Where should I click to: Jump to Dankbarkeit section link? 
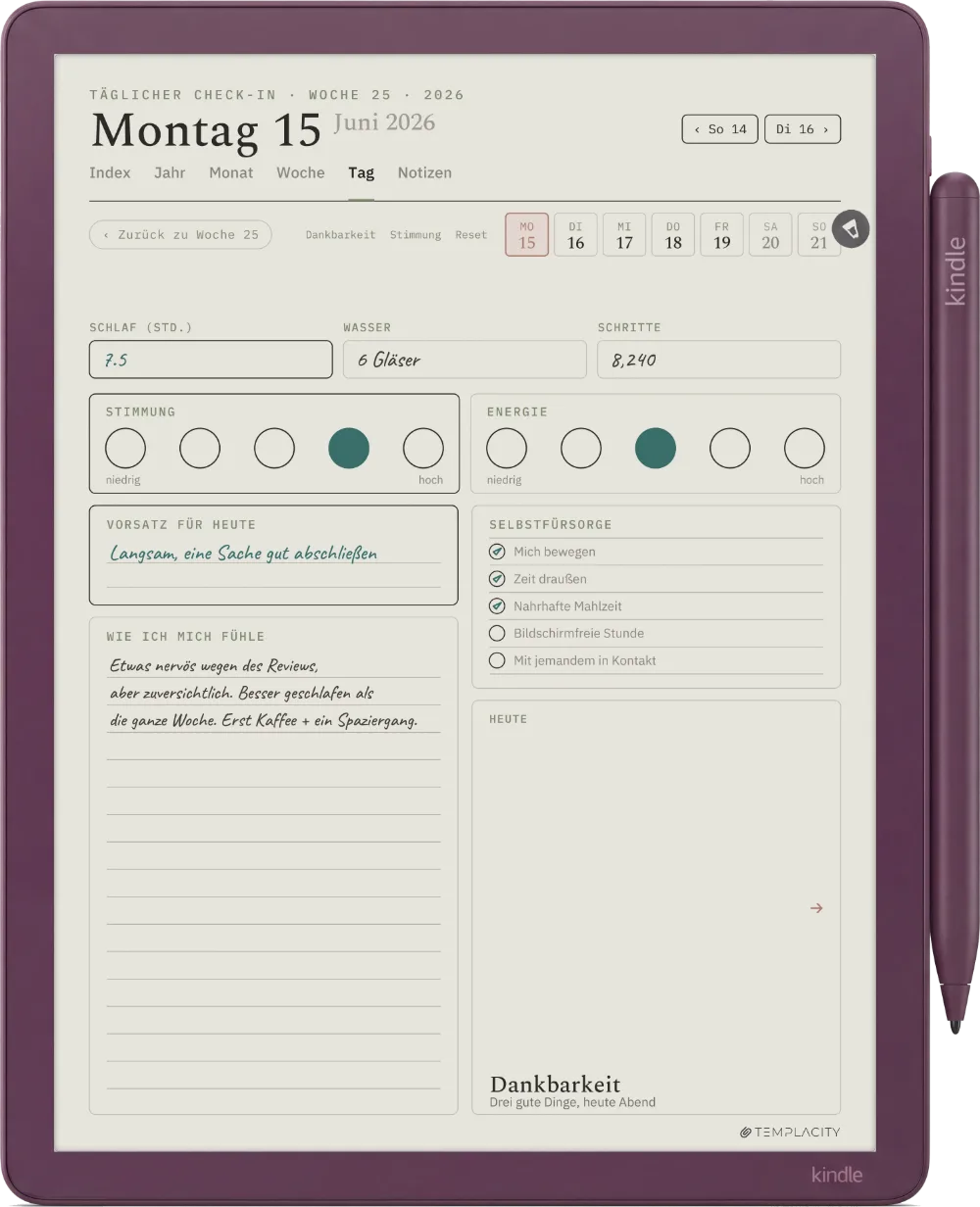(340, 235)
